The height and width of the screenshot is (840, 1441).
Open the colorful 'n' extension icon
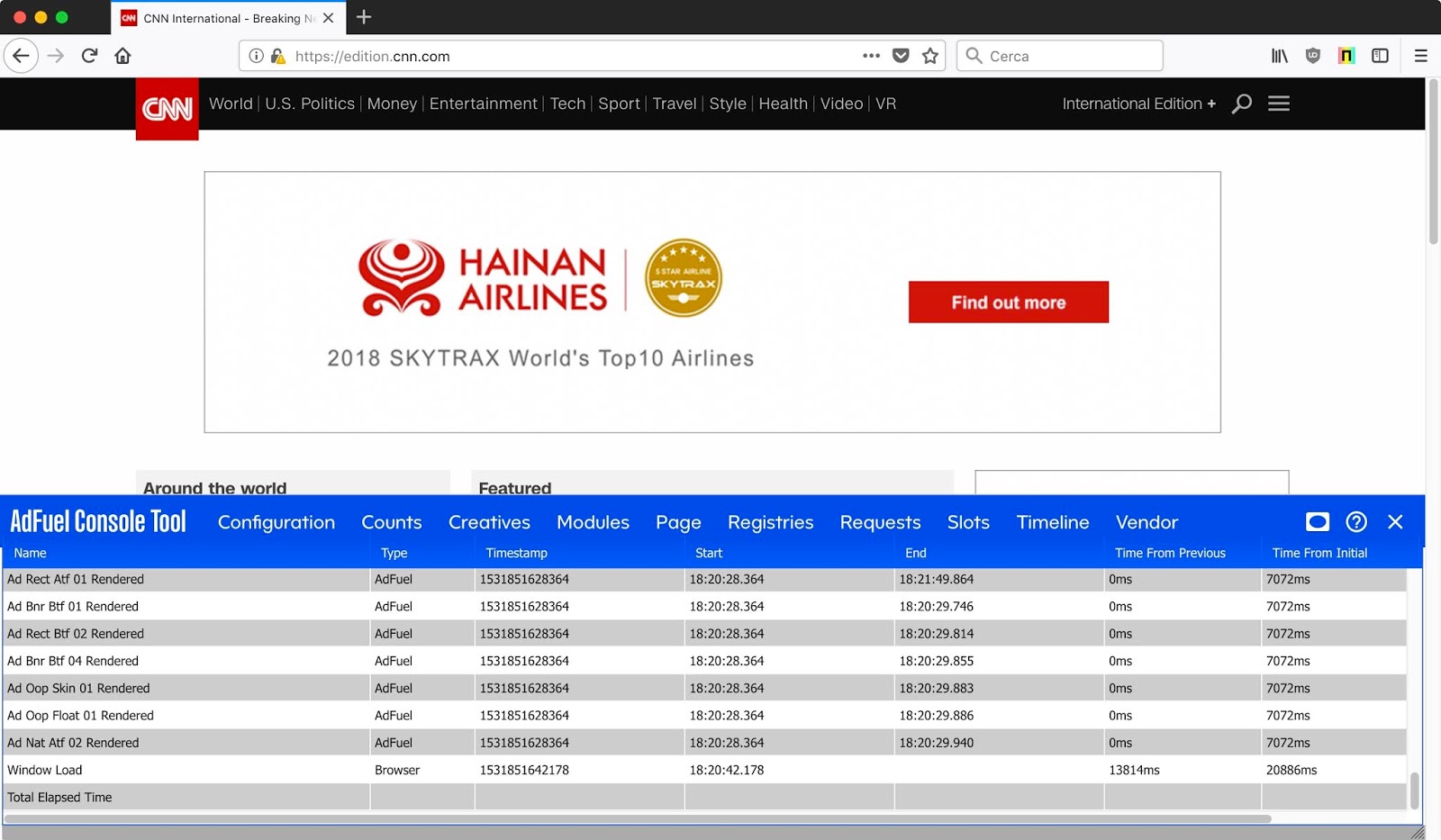tap(1346, 56)
